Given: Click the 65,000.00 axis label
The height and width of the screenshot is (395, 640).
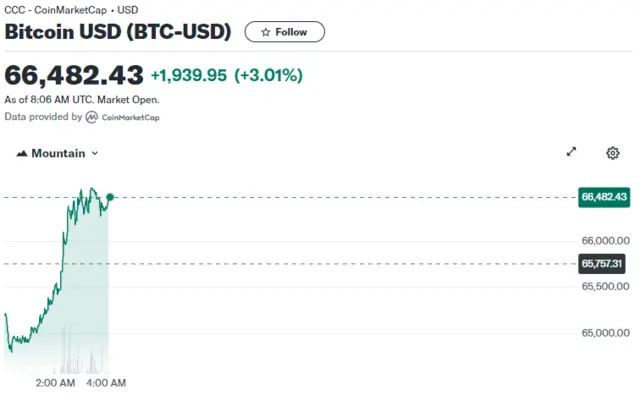Looking at the screenshot, I should click(x=605, y=333).
